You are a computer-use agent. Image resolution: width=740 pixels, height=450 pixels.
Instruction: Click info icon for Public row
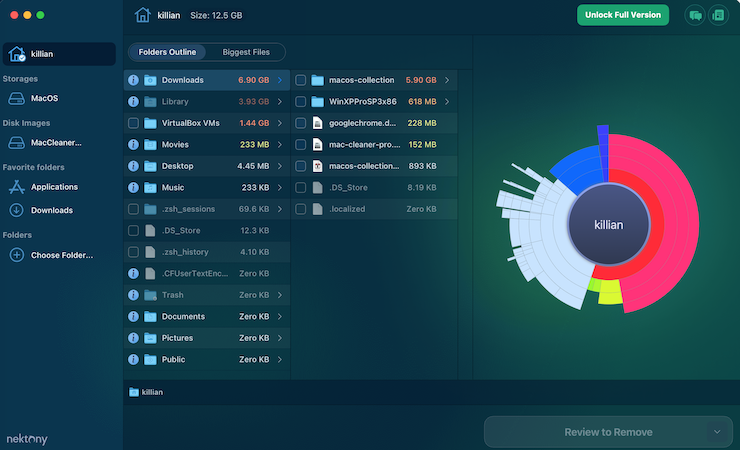coord(134,359)
